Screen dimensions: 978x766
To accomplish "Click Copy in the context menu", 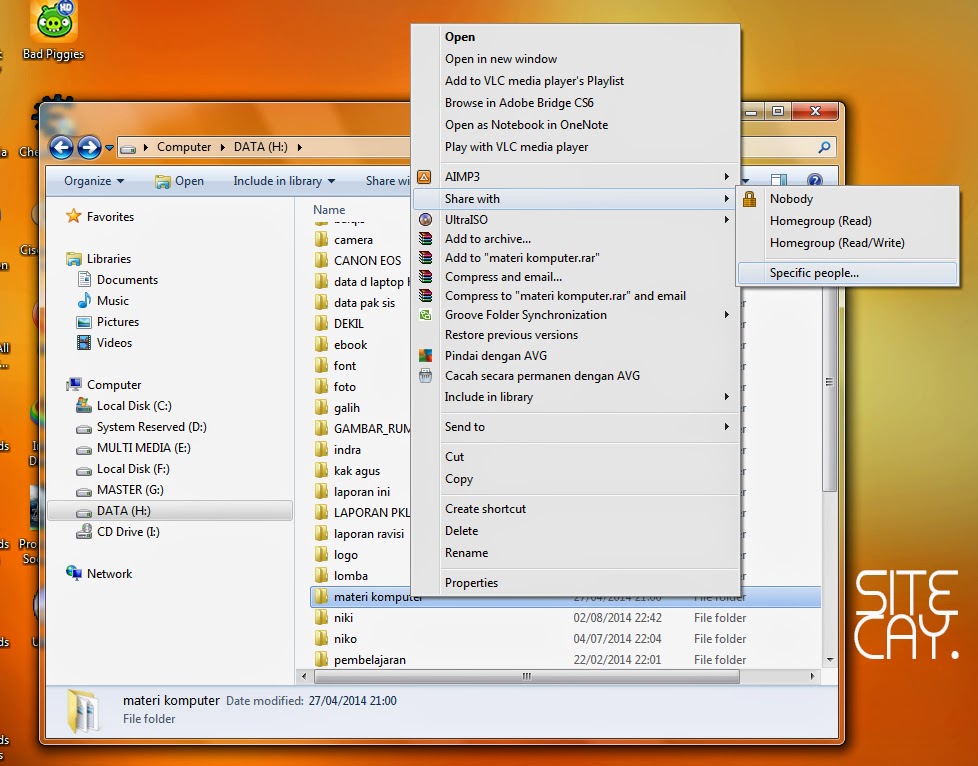I will coord(575,479).
